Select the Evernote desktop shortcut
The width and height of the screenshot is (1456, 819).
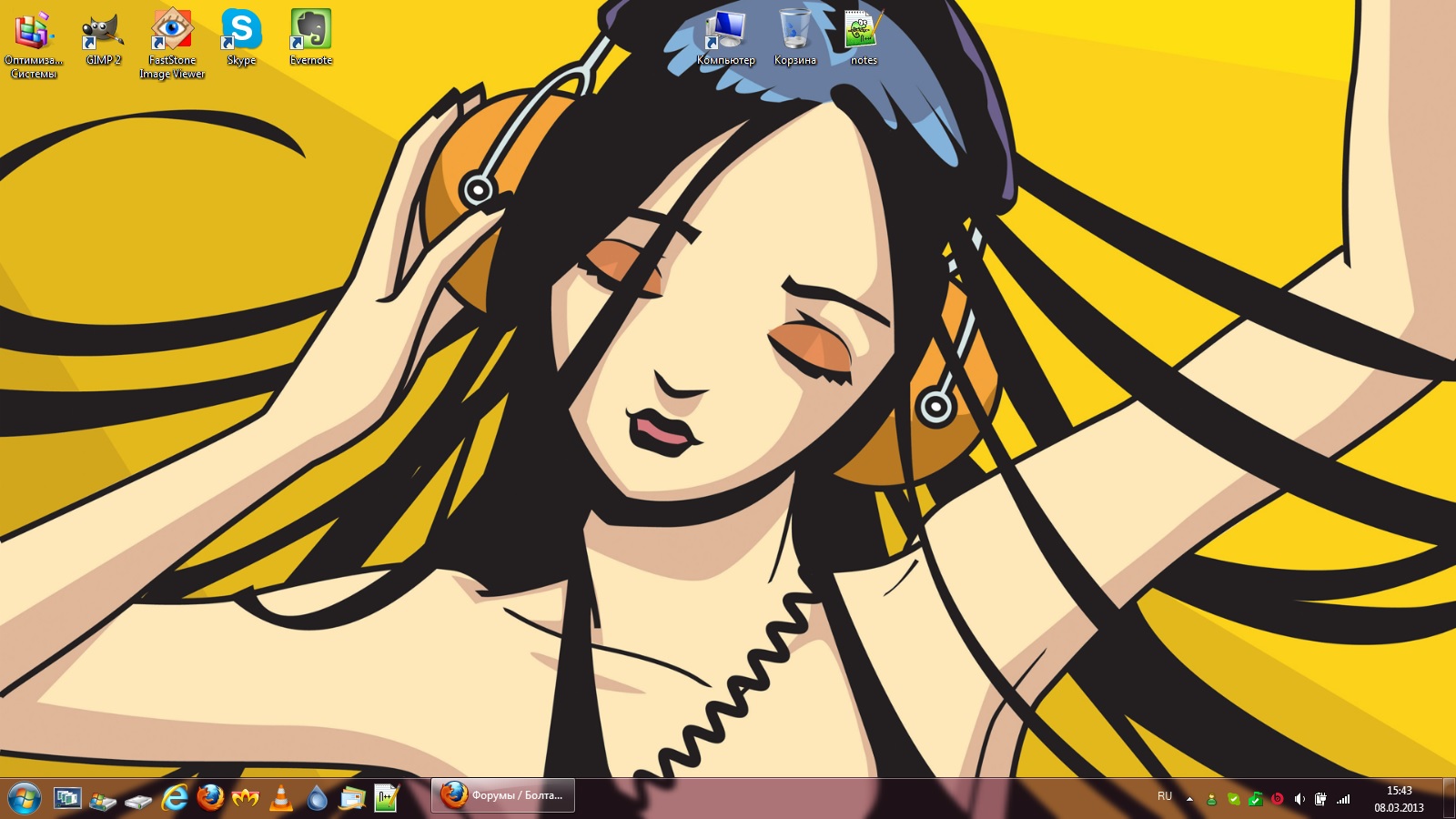coord(310,38)
